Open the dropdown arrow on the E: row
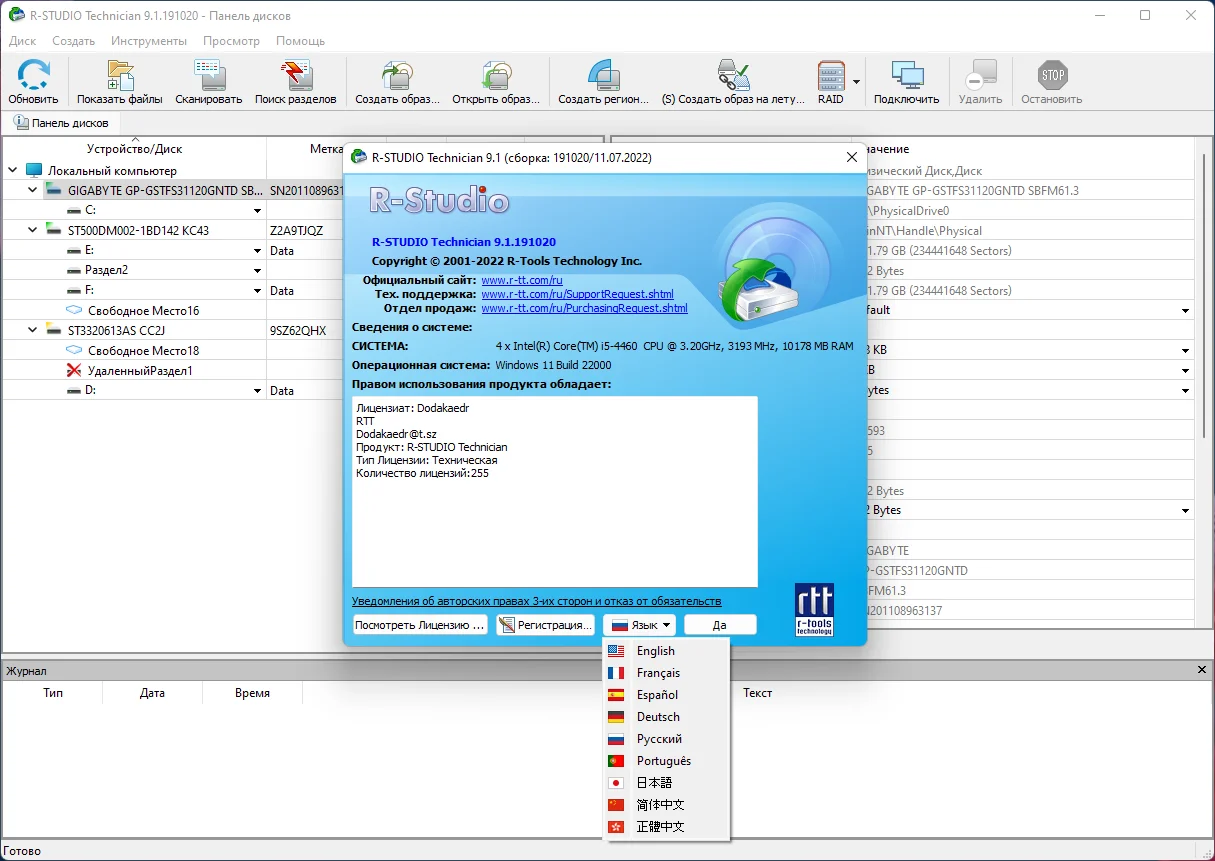Image resolution: width=1215 pixels, height=861 pixels. coord(258,251)
